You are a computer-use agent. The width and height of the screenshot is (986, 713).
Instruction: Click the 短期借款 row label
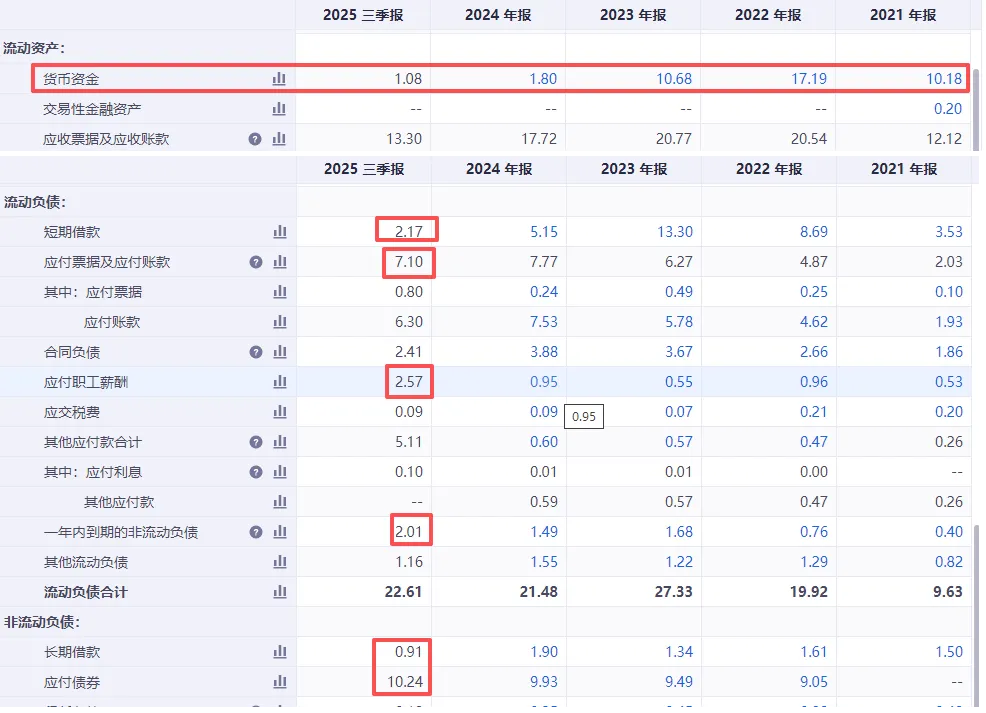point(72,232)
